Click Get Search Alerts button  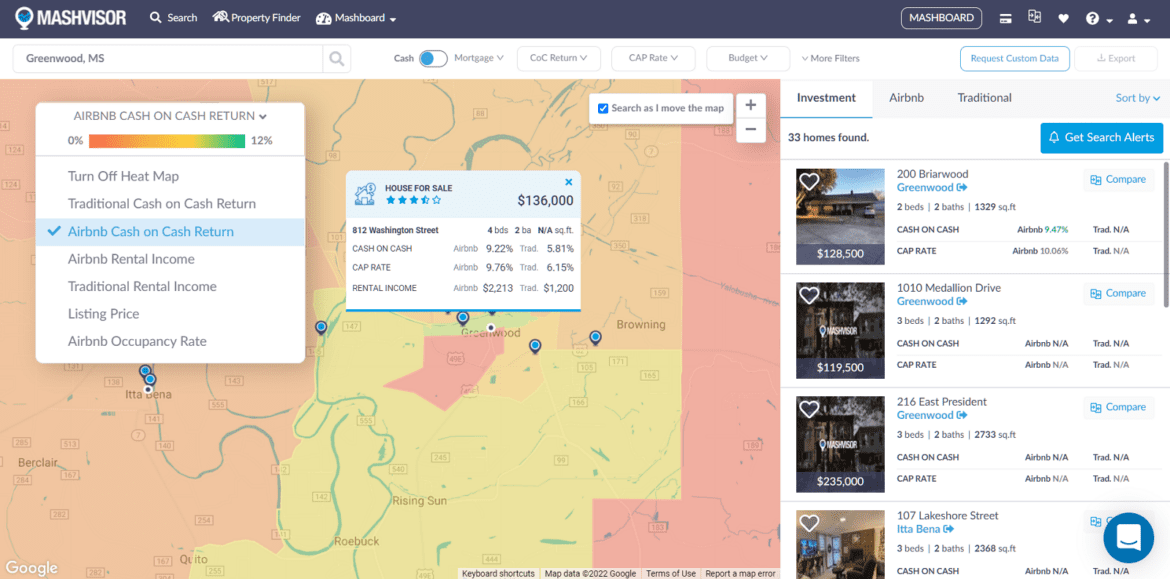coord(1101,137)
